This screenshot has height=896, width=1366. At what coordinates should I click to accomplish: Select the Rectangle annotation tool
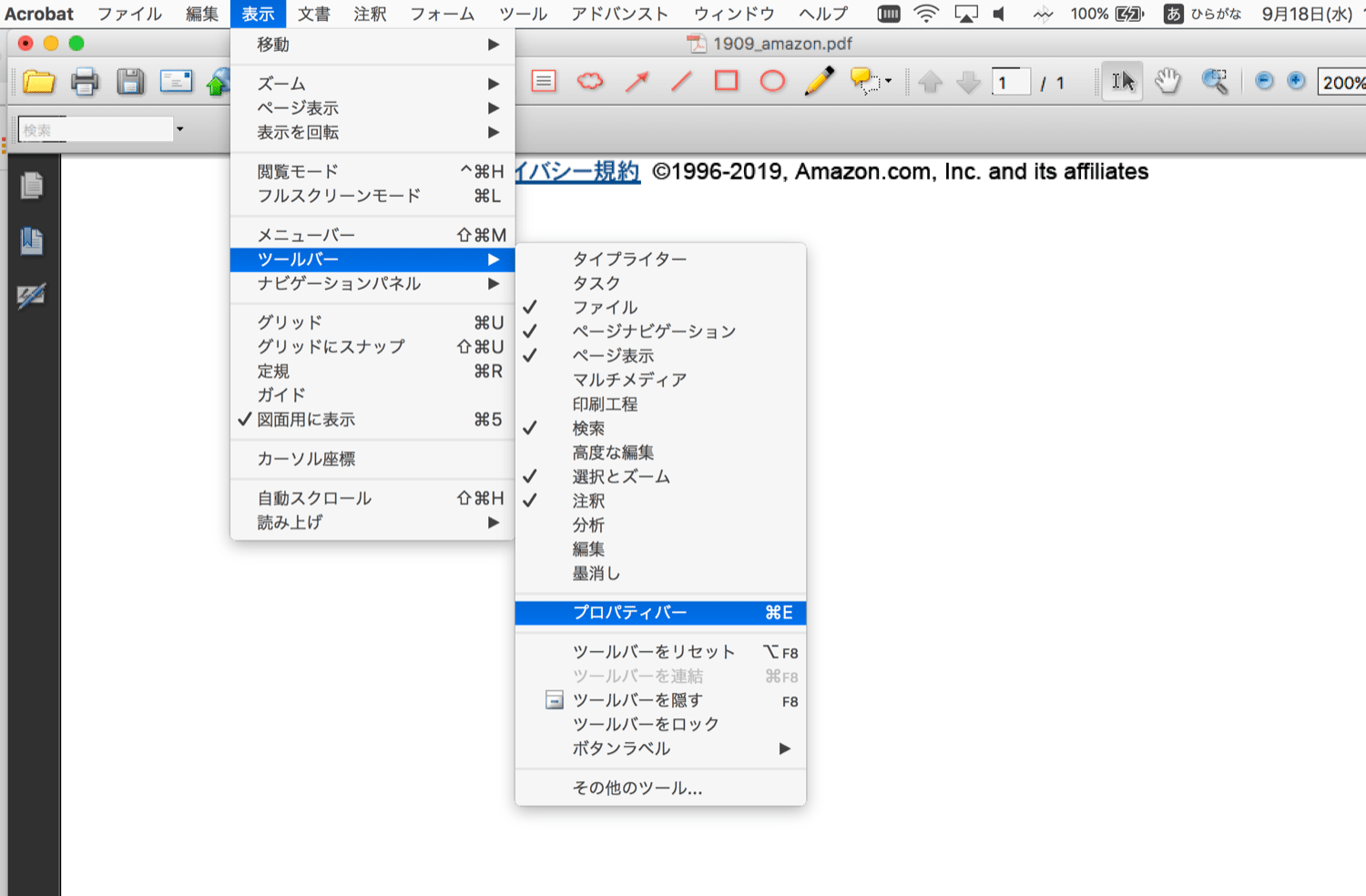click(x=725, y=81)
